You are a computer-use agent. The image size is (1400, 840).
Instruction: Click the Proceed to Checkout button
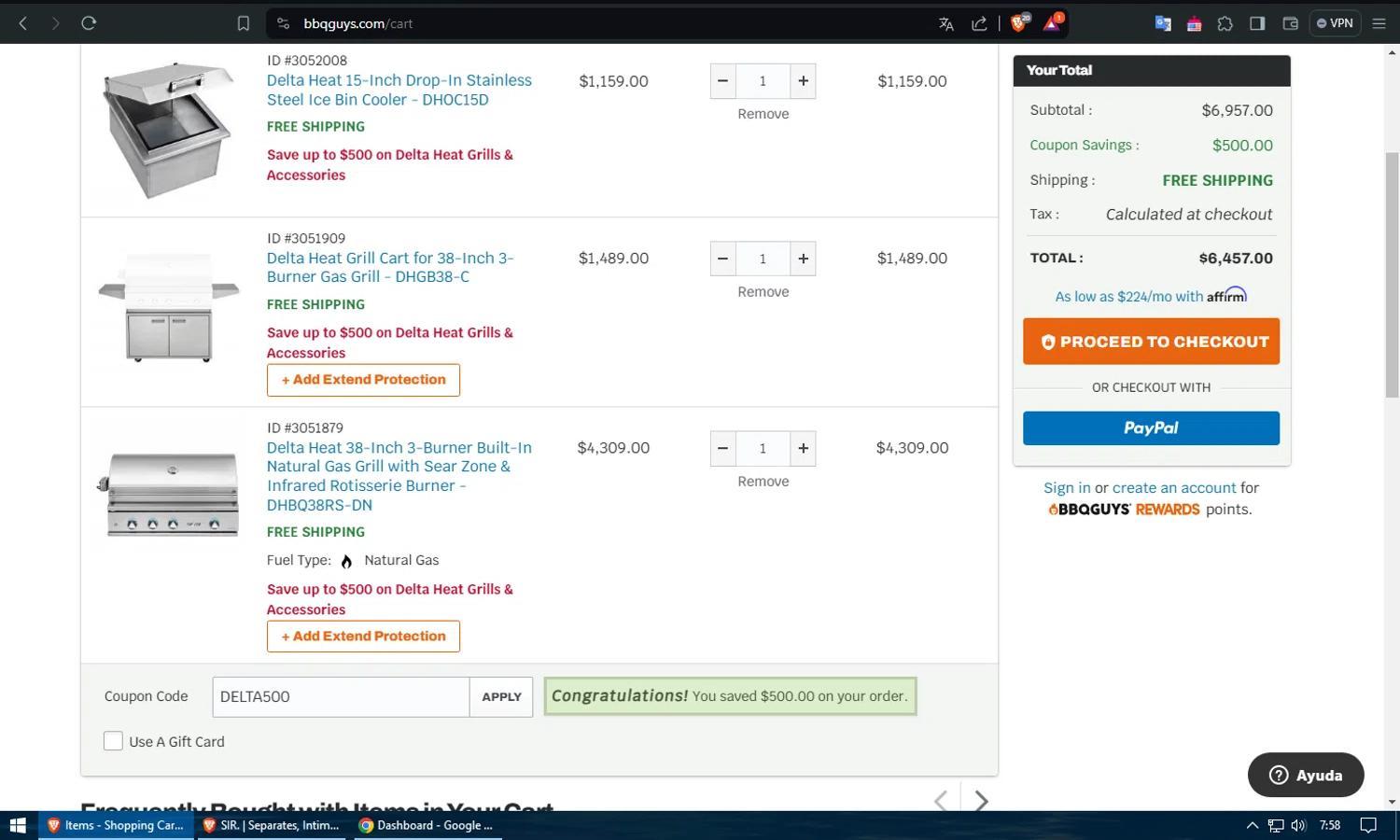[x=1151, y=342]
